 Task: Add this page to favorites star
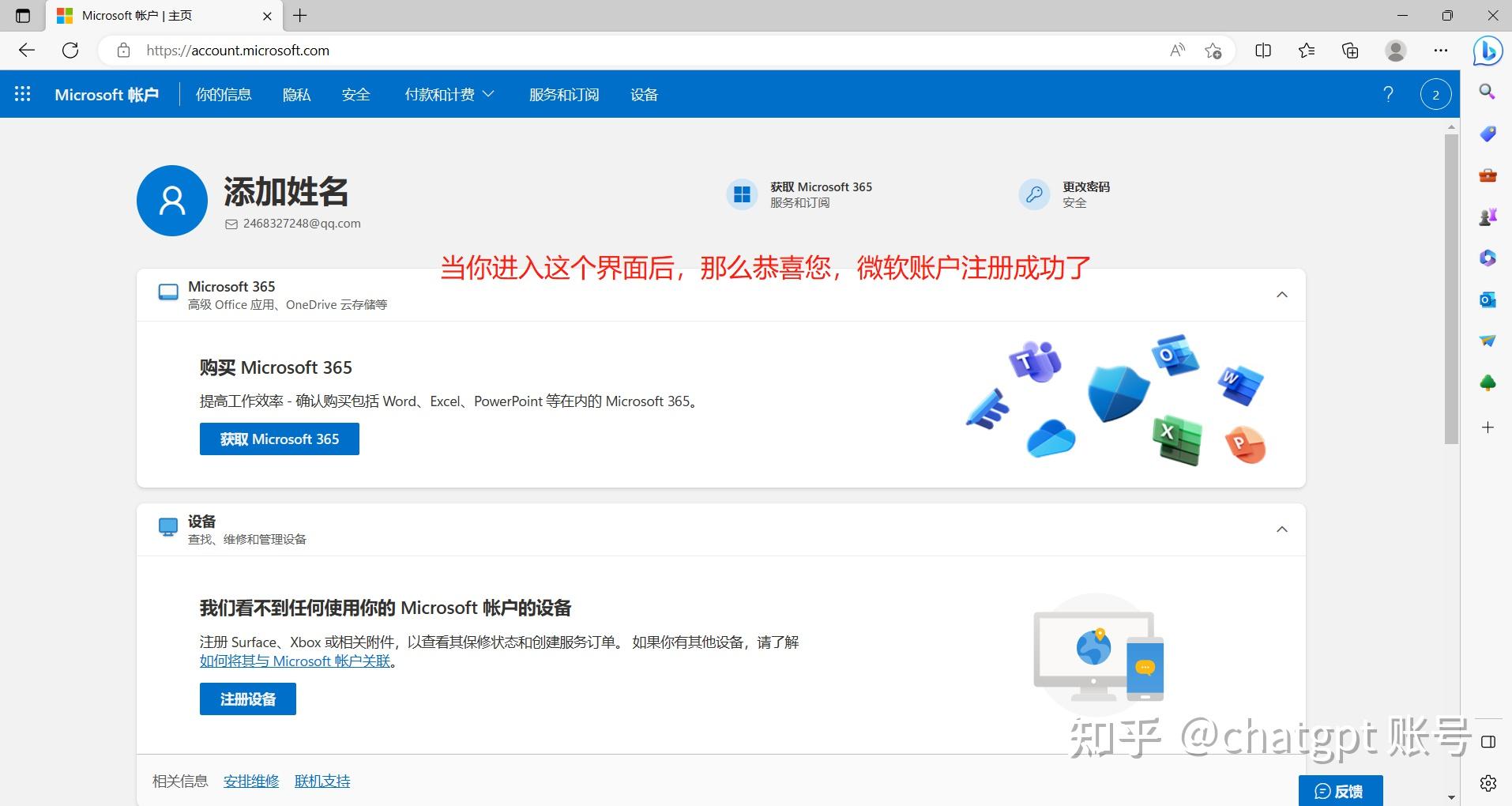click(x=1213, y=51)
